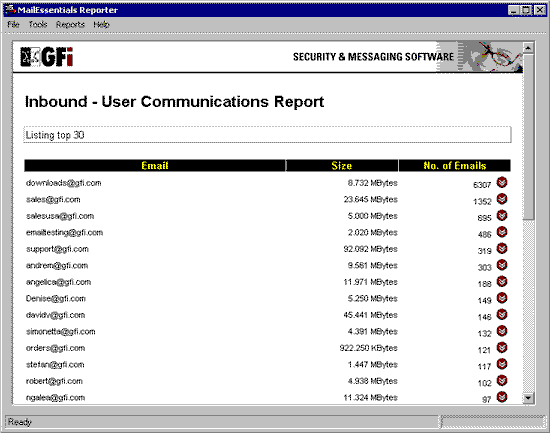Open the Help menu
Viewport: 550px width, 433px height.
[101, 25]
